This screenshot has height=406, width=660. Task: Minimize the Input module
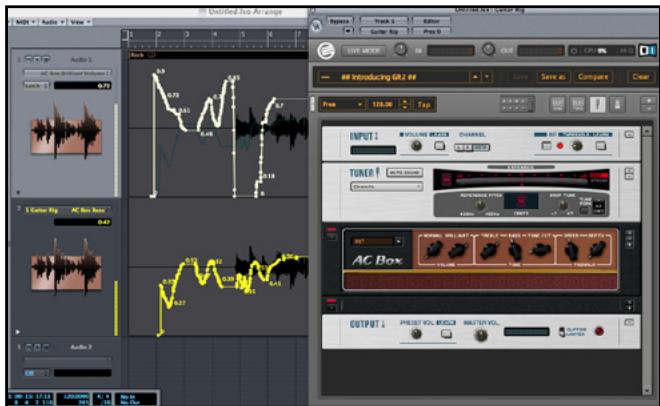[629, 135]
